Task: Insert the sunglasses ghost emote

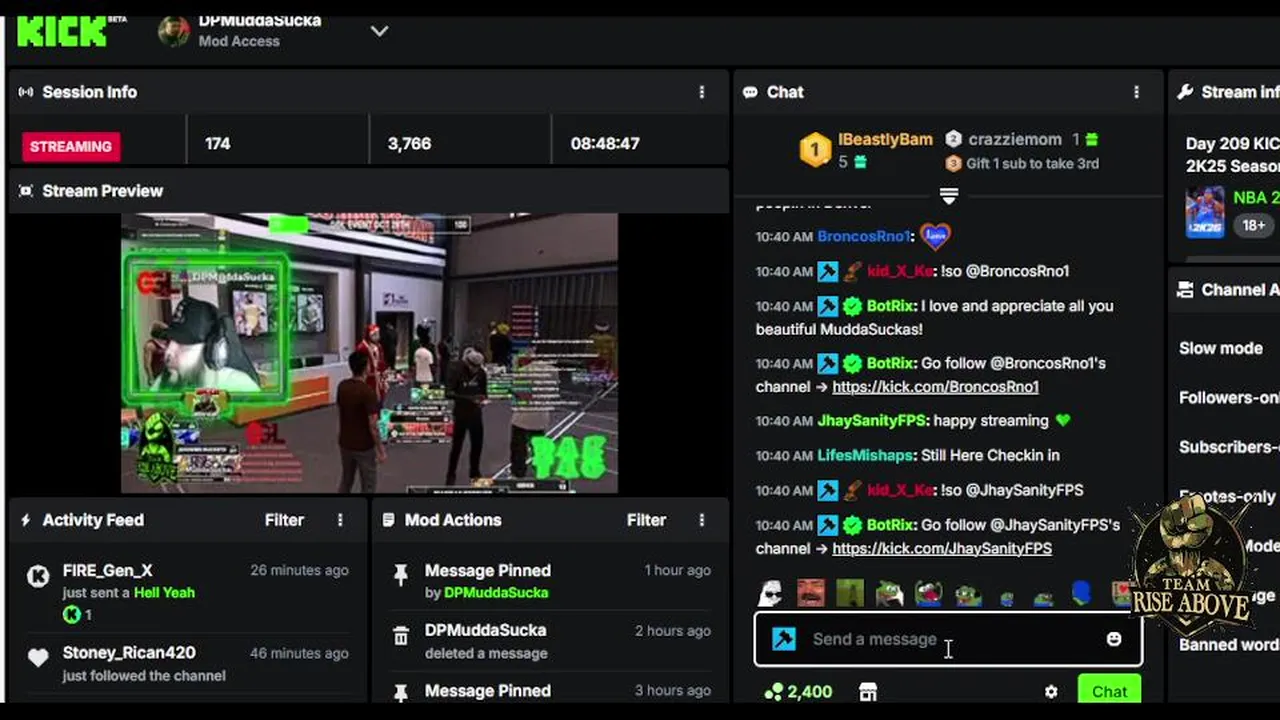Action: point(769,593)
